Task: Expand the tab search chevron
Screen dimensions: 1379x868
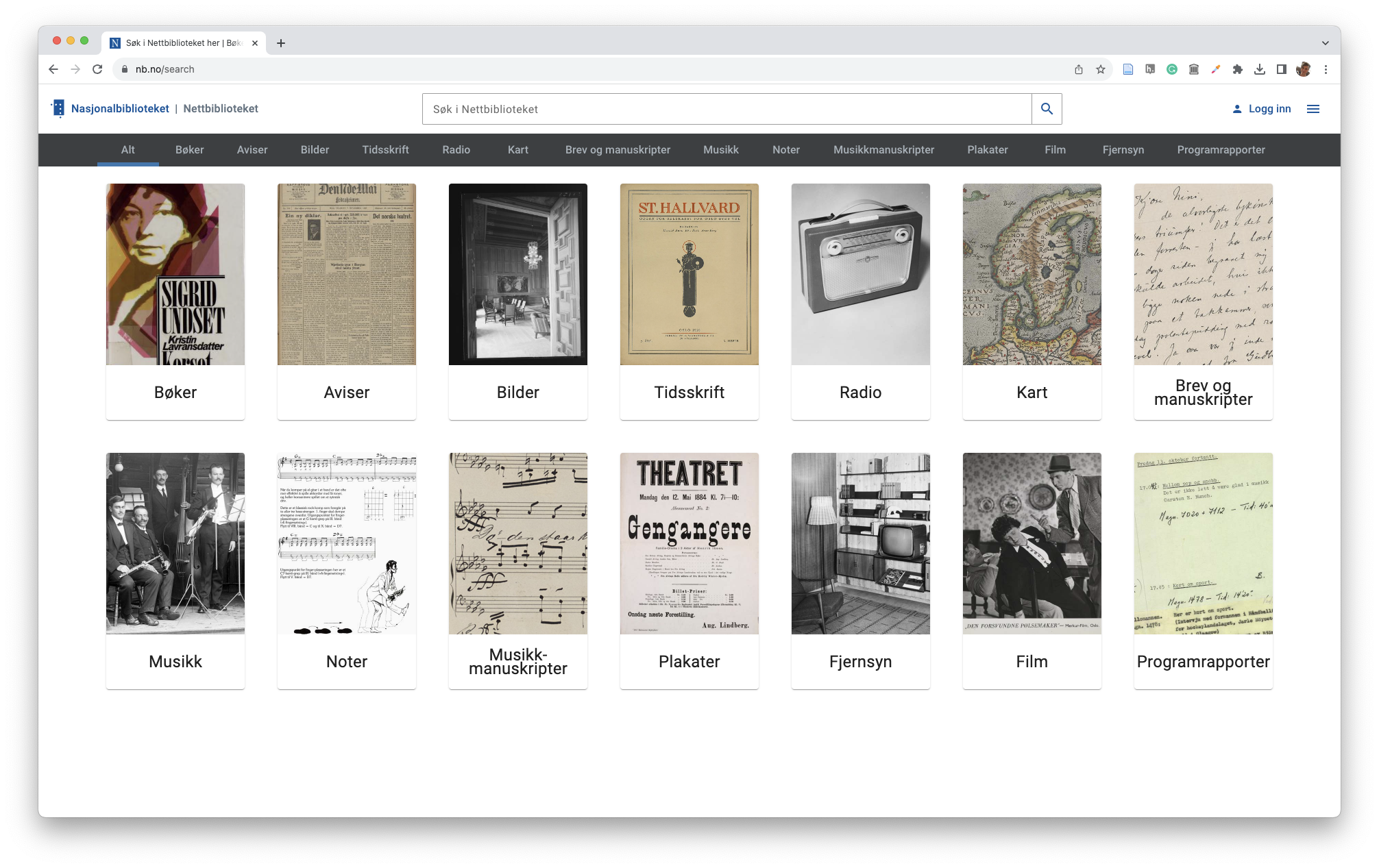Action: (x=1325, y=43)
